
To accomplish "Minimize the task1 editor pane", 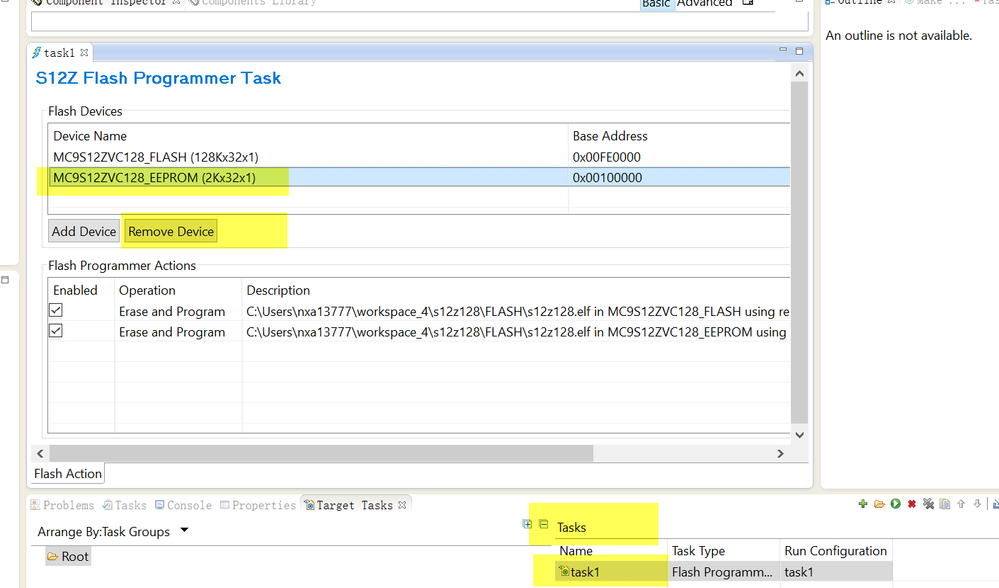I will click(783, 50).
